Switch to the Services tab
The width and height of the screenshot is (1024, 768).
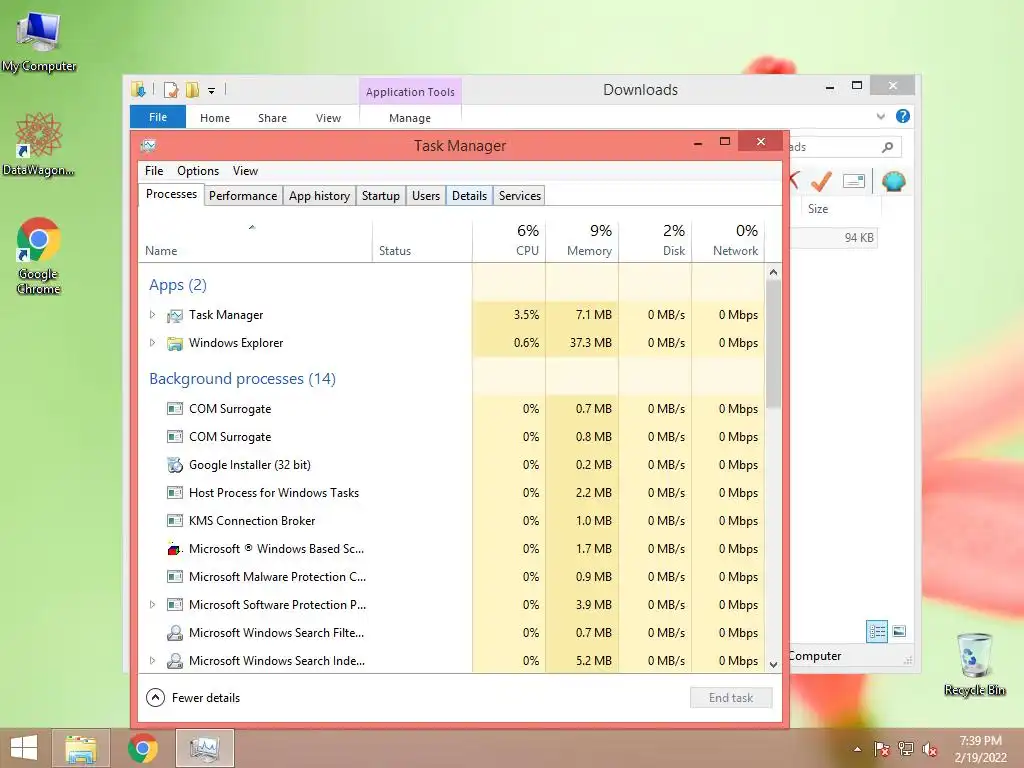click(520, 196)
